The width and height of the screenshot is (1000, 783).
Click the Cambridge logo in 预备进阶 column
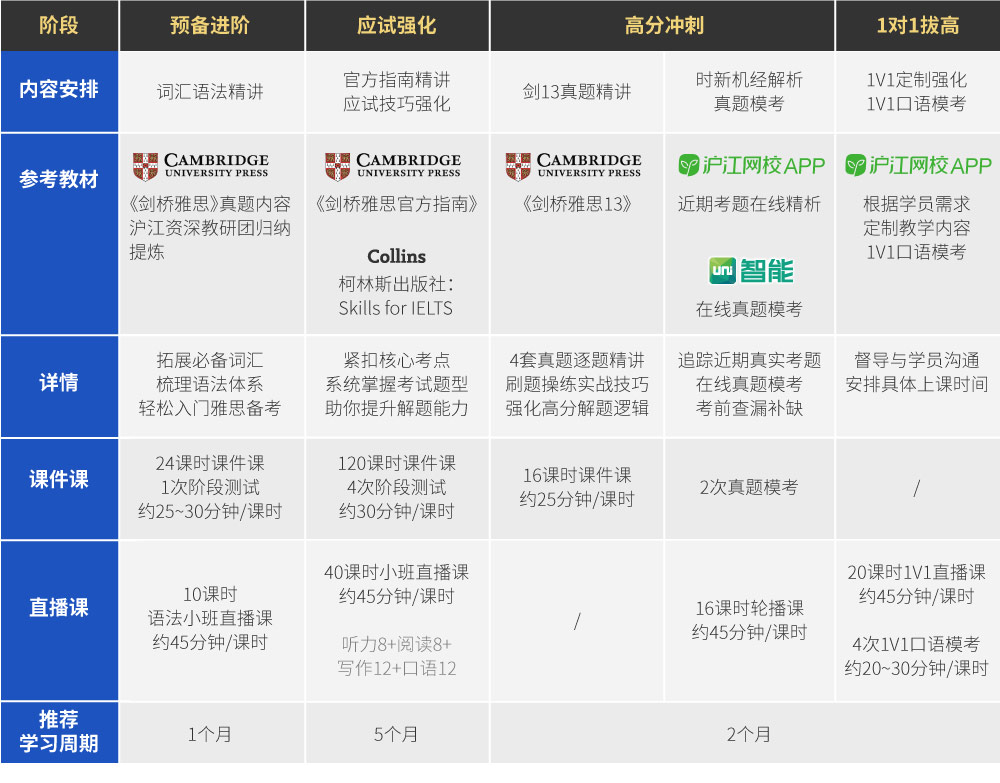click(200, 166)
